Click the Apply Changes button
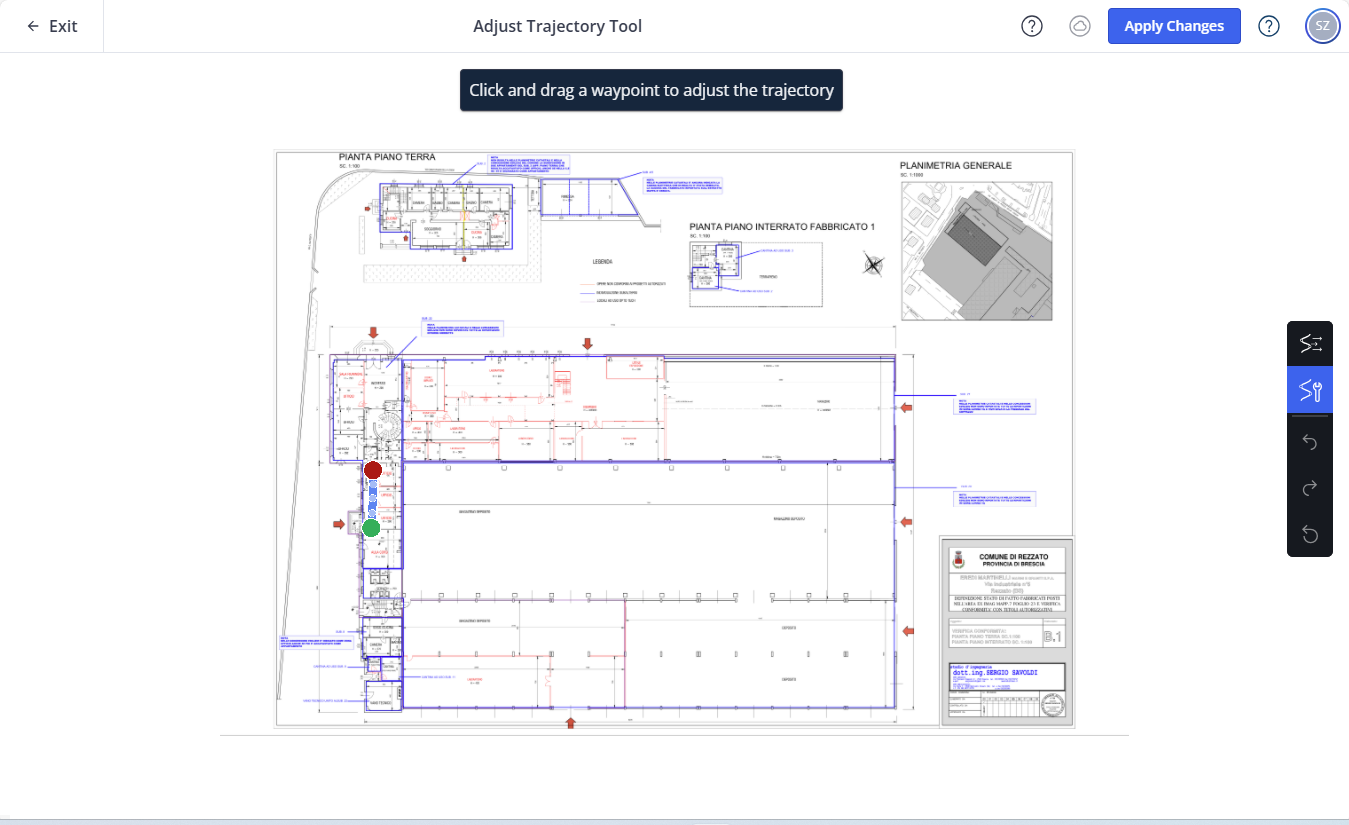 tap(1173, 26)
